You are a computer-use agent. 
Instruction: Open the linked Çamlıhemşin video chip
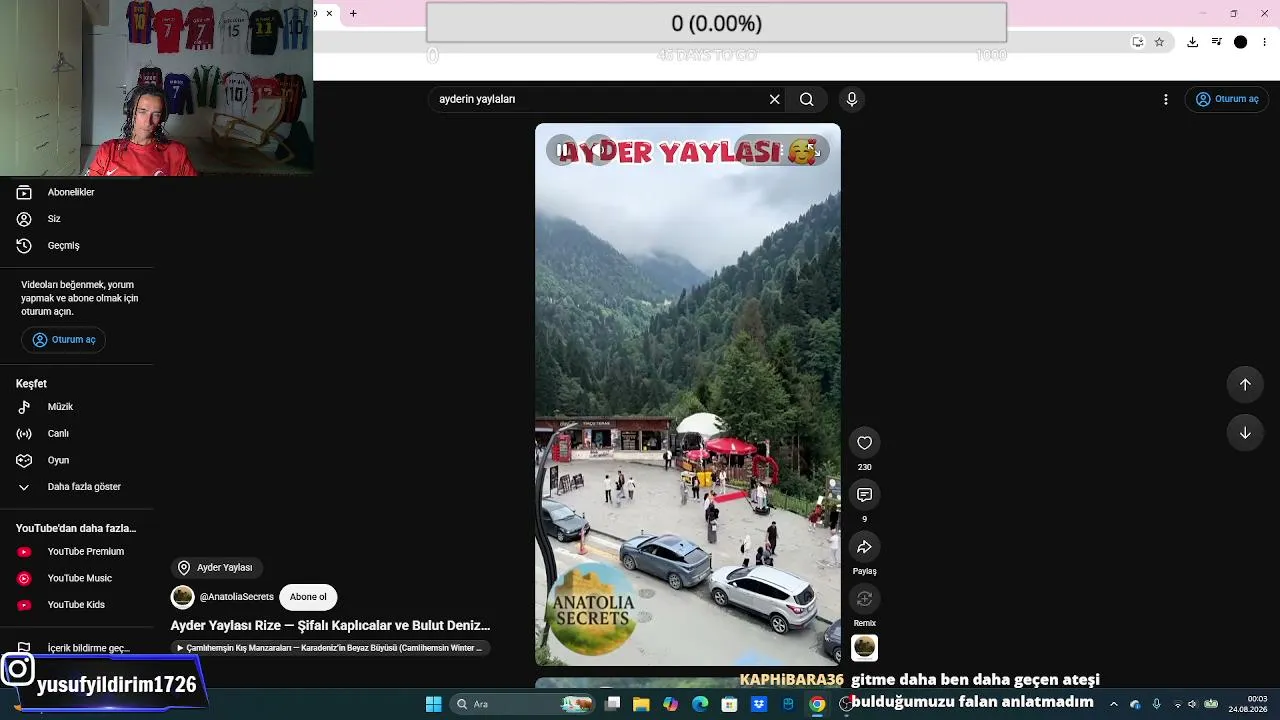[330, 648]
